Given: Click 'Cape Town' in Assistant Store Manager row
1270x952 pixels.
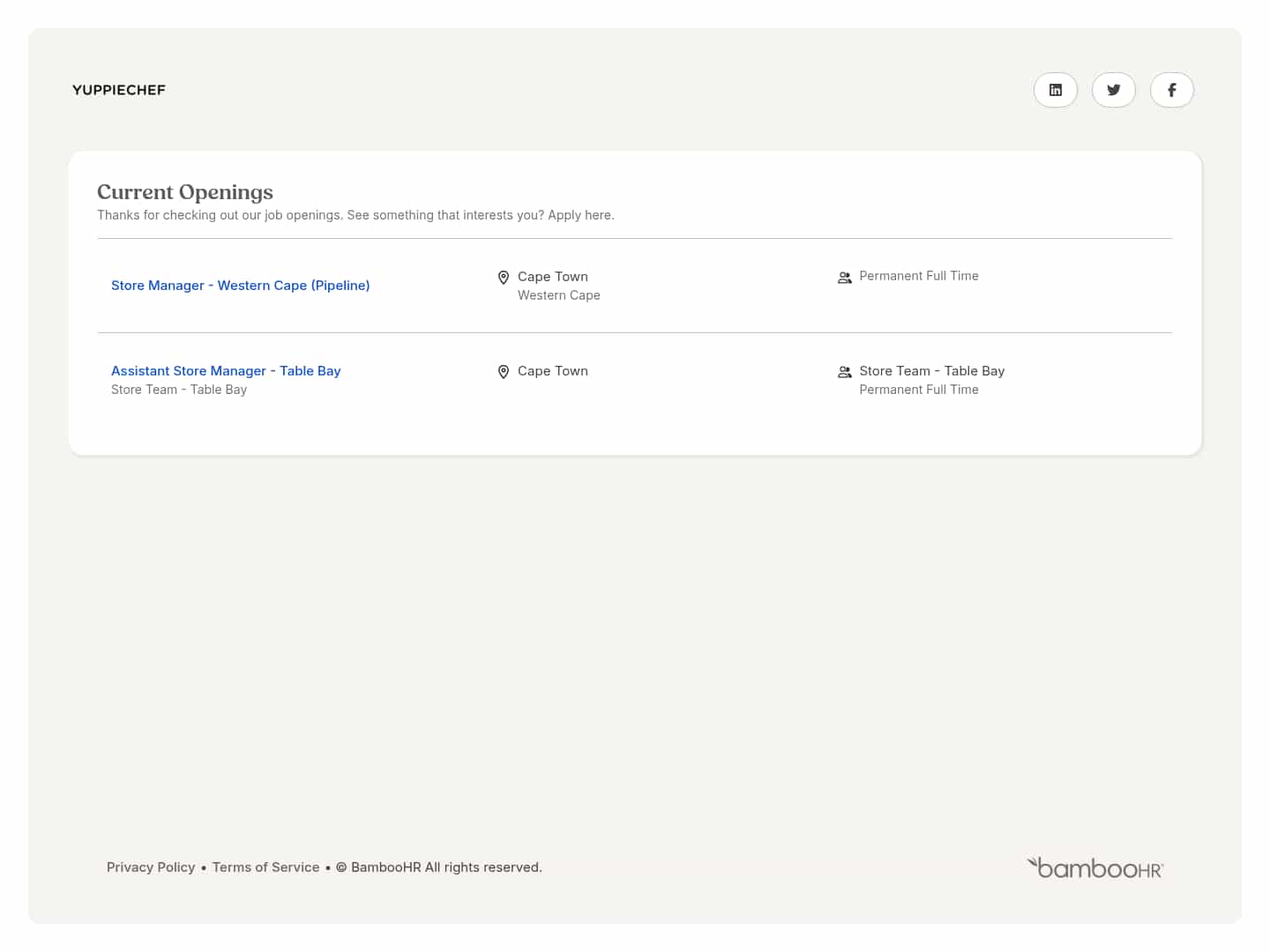Looking at the screenshot, I should pyautogui.click(x=553, y=371).
